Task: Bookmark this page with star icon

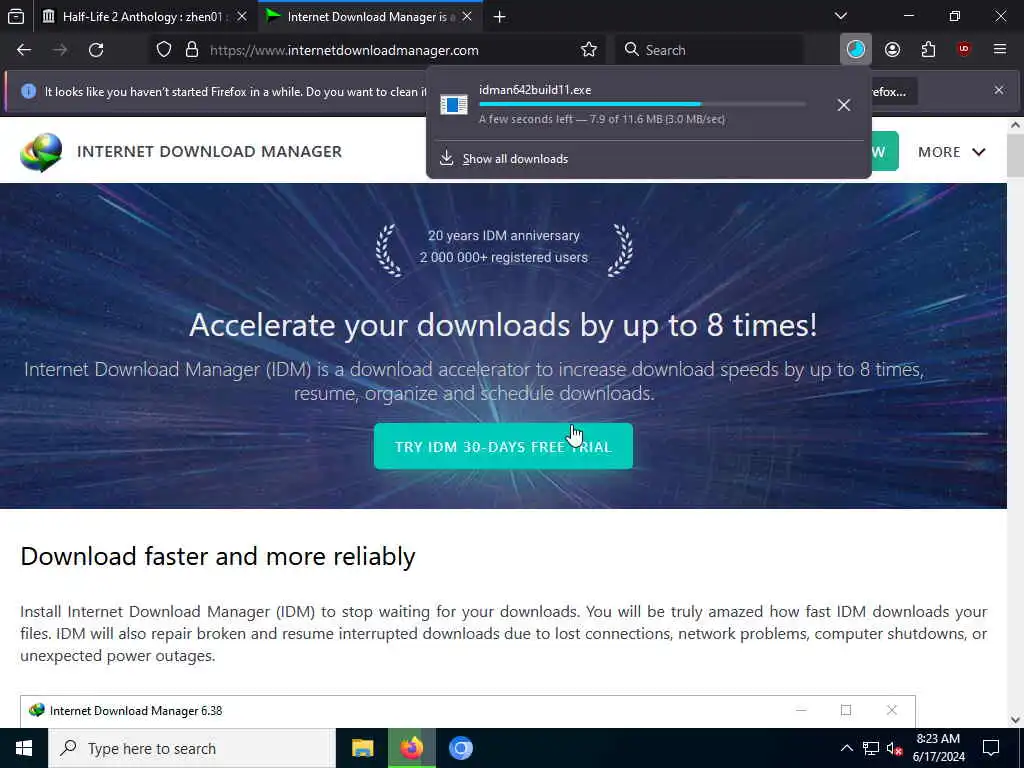Action: click(589, 50)
